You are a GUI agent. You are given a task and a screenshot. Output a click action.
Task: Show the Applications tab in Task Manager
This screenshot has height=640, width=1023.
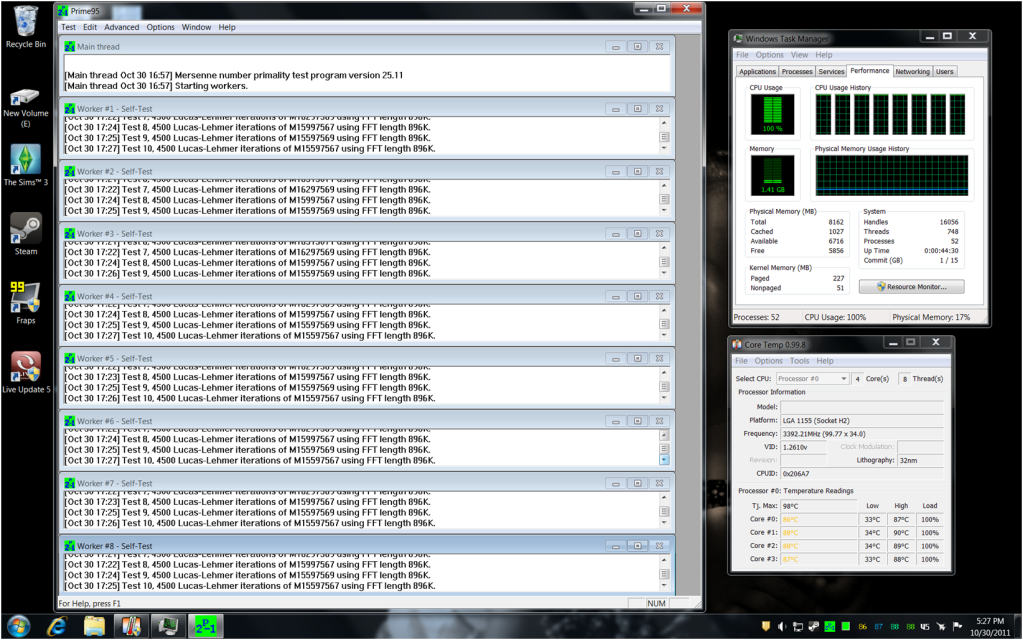[x=757, y=72]
